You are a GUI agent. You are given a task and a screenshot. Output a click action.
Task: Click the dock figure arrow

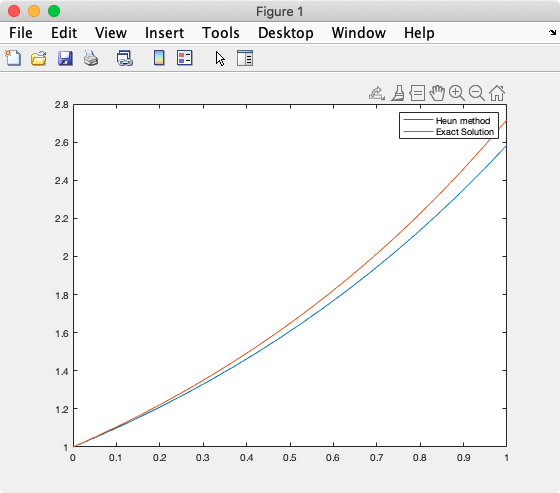[x=552, y=33]
